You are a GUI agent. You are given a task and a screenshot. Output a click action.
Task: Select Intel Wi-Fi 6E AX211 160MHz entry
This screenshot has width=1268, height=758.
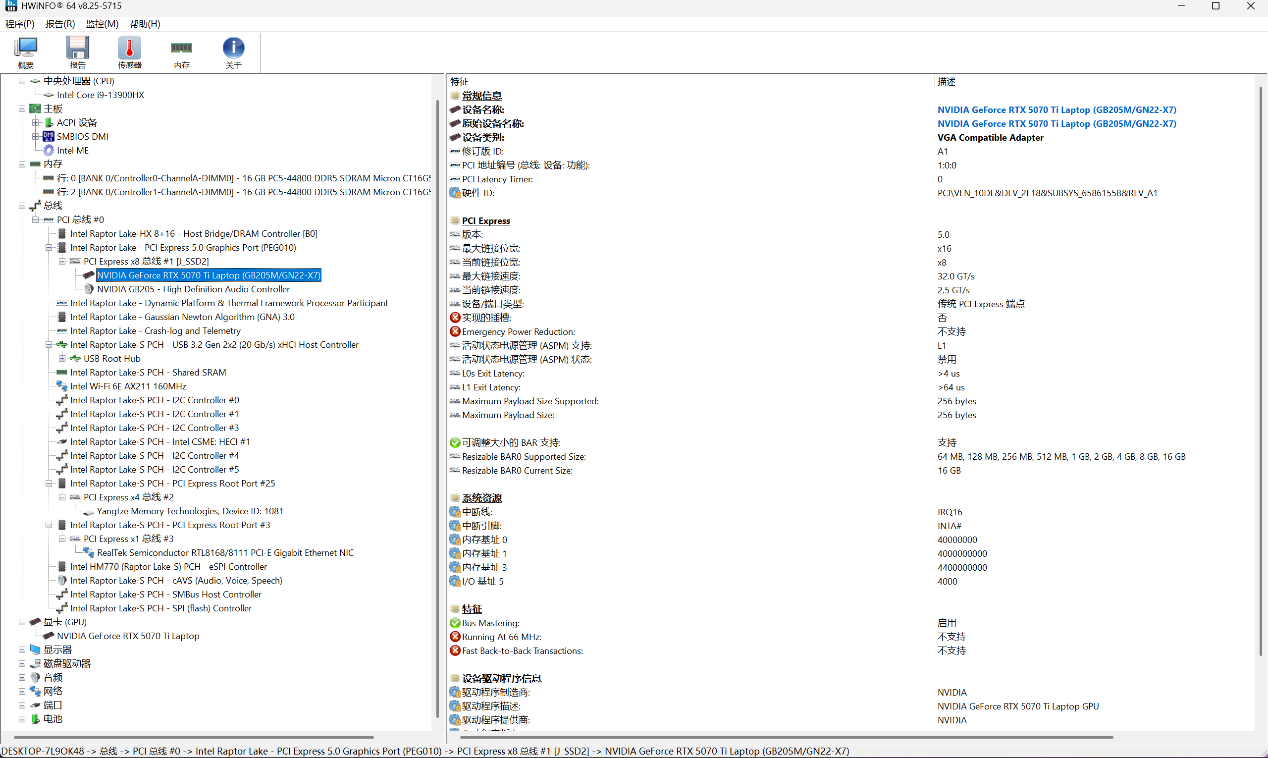click(128, 386)
